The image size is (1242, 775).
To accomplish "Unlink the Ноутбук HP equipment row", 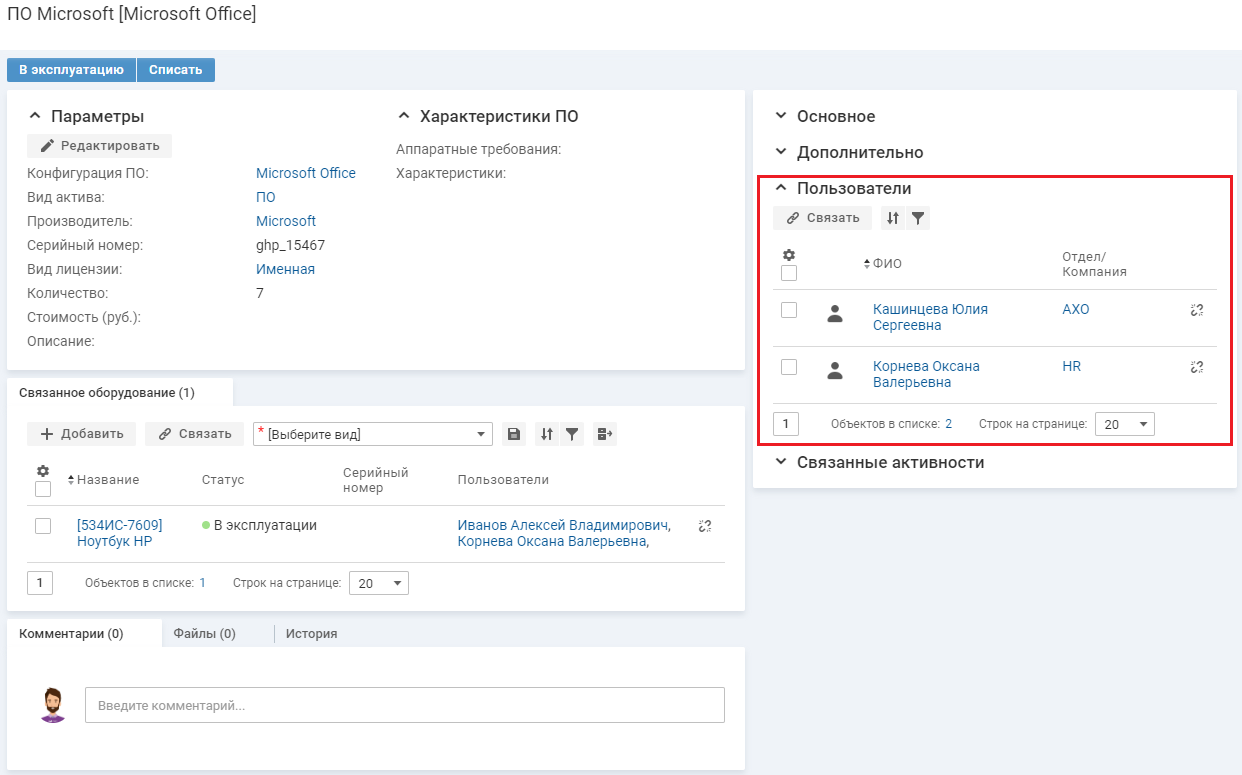I will click(x=705, y=526).
